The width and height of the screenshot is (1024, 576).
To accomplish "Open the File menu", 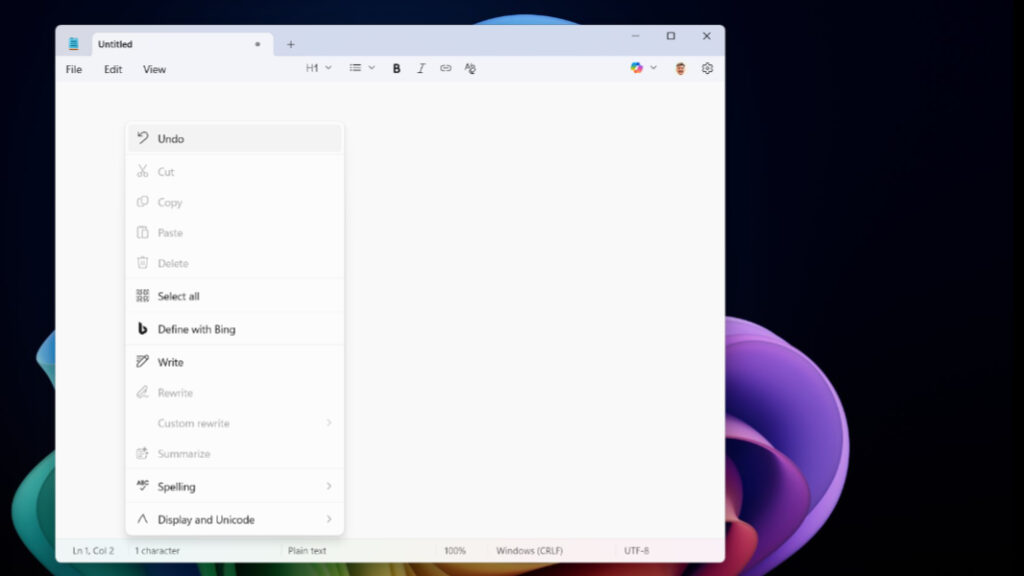I will tap(73, 69).
